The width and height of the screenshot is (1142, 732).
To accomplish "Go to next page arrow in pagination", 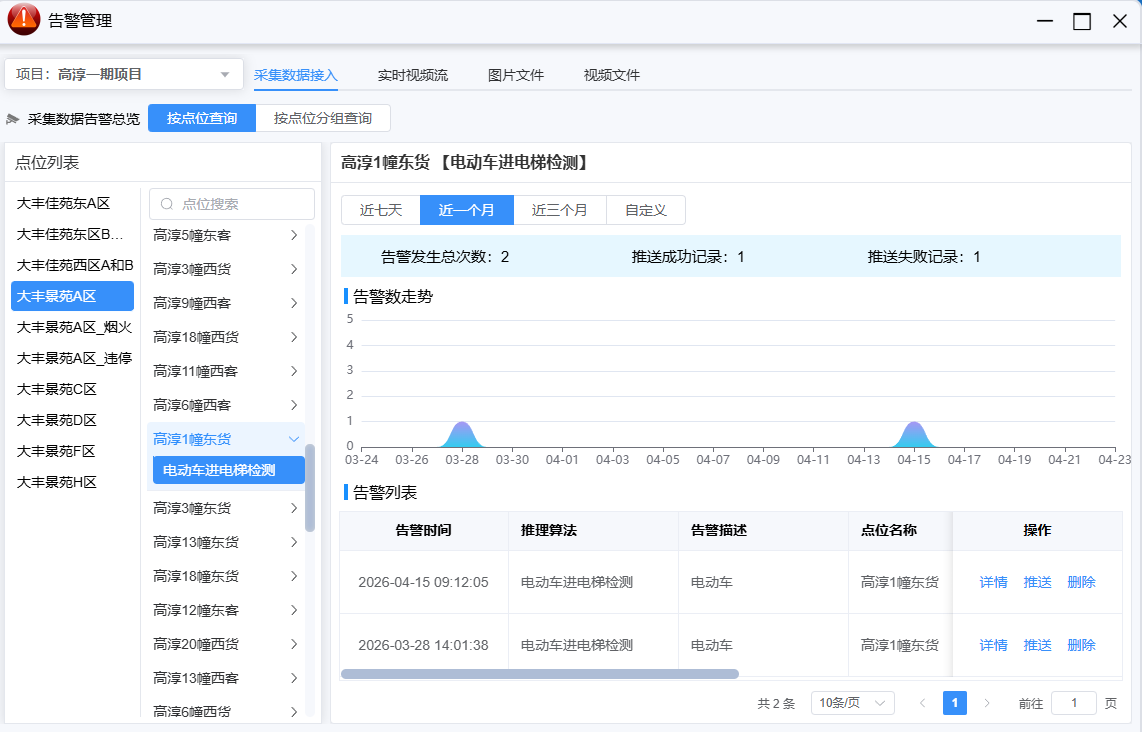I will pos(987,703).
